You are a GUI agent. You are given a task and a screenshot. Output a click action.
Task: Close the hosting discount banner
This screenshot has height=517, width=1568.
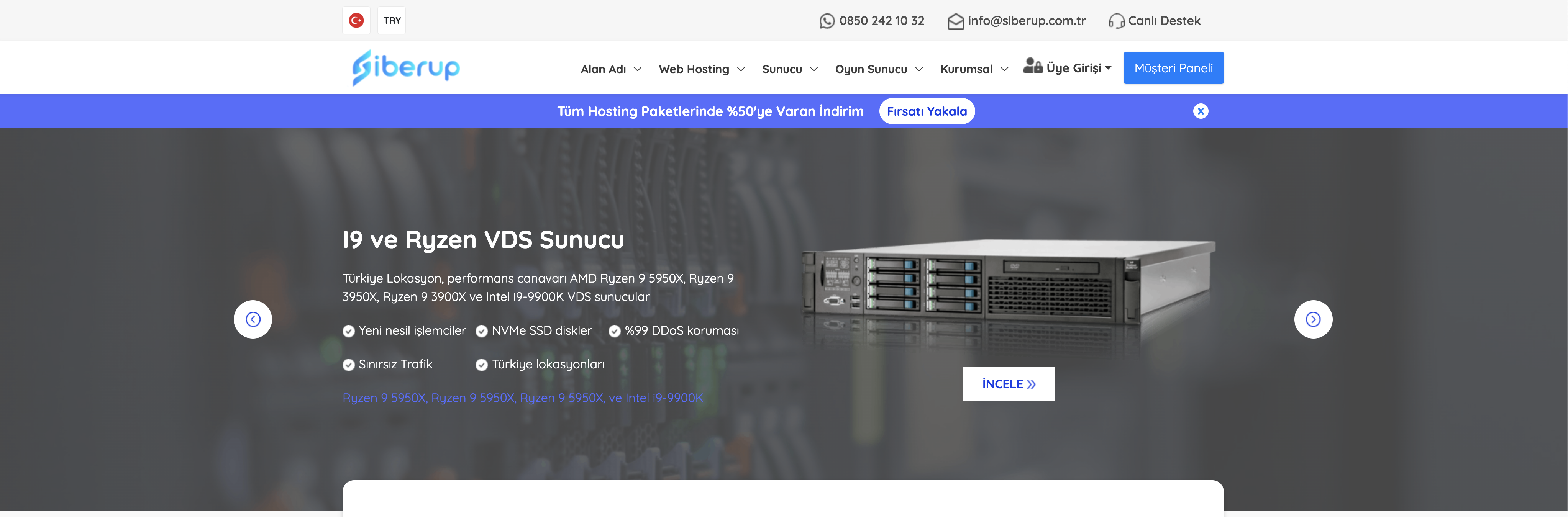click(1201, 111)
